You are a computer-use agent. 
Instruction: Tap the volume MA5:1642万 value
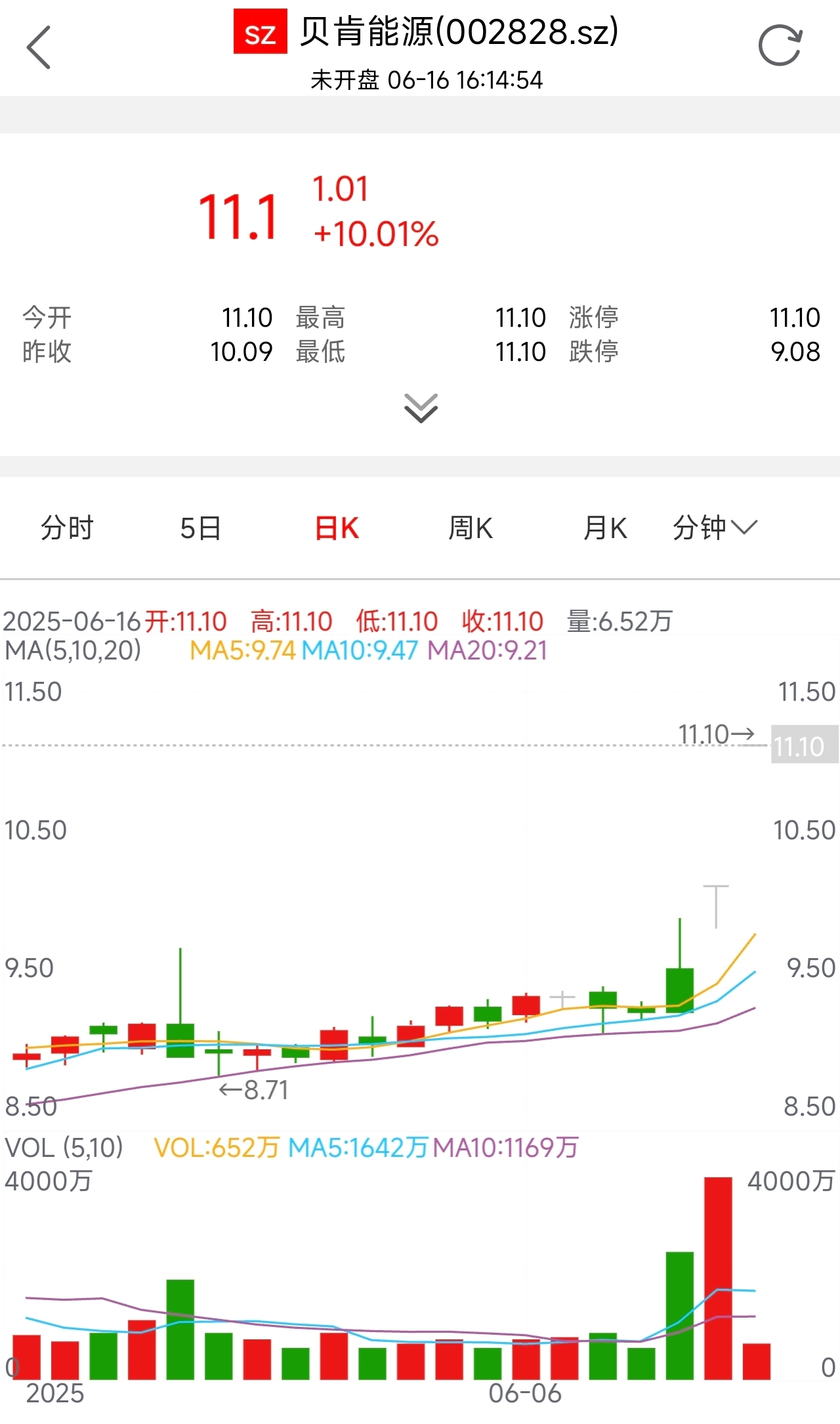tap(358, 1148)
